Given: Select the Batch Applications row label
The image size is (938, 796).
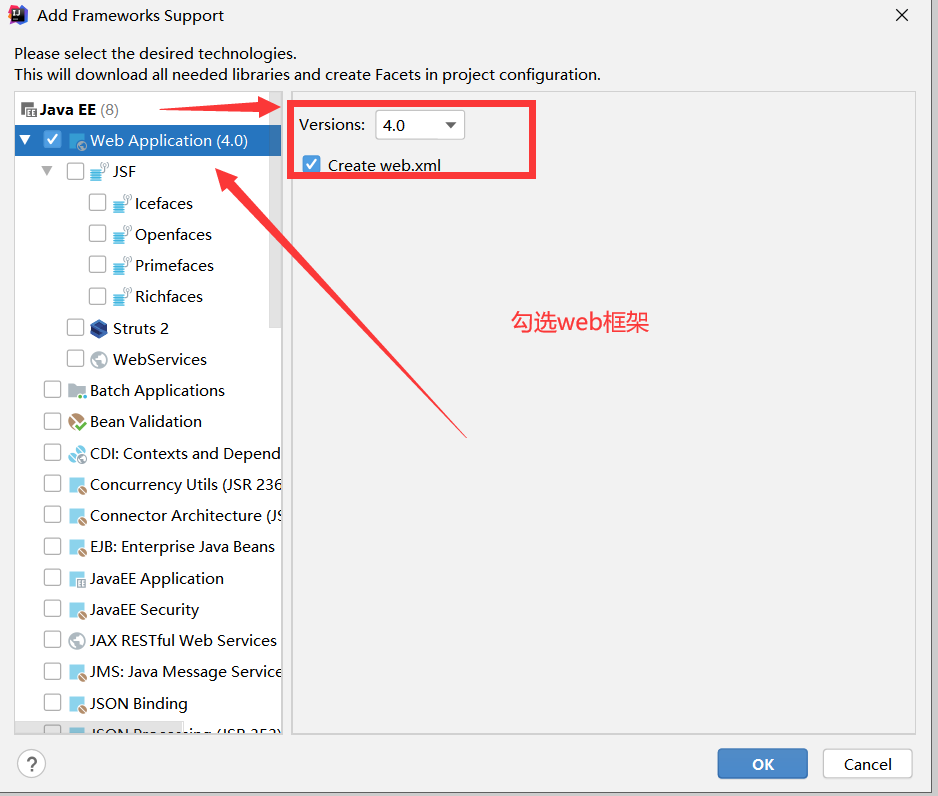Looking at the screenshot, I should [157, 391].
